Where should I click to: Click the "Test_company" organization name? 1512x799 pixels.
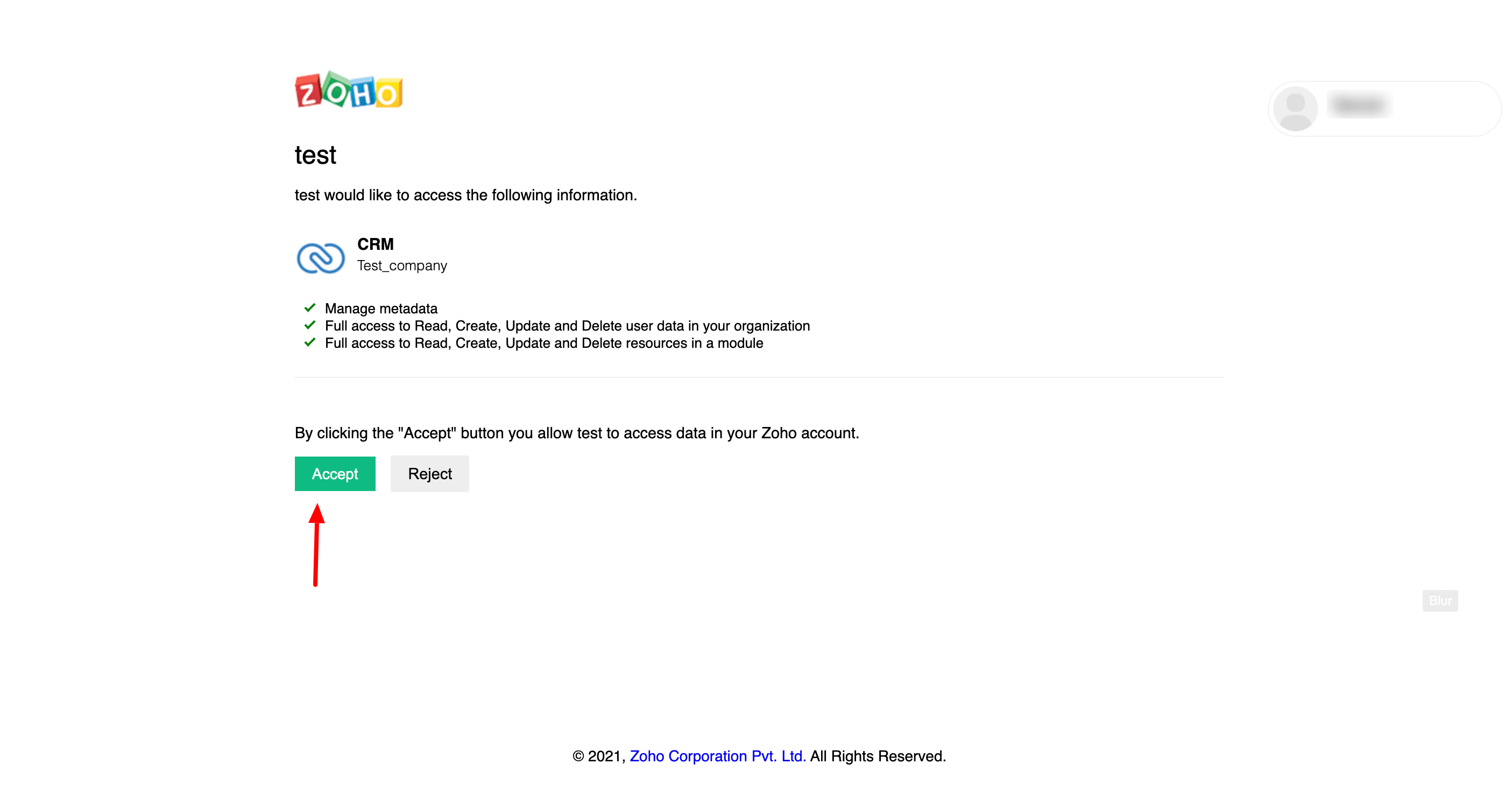(x=402, y=265)
